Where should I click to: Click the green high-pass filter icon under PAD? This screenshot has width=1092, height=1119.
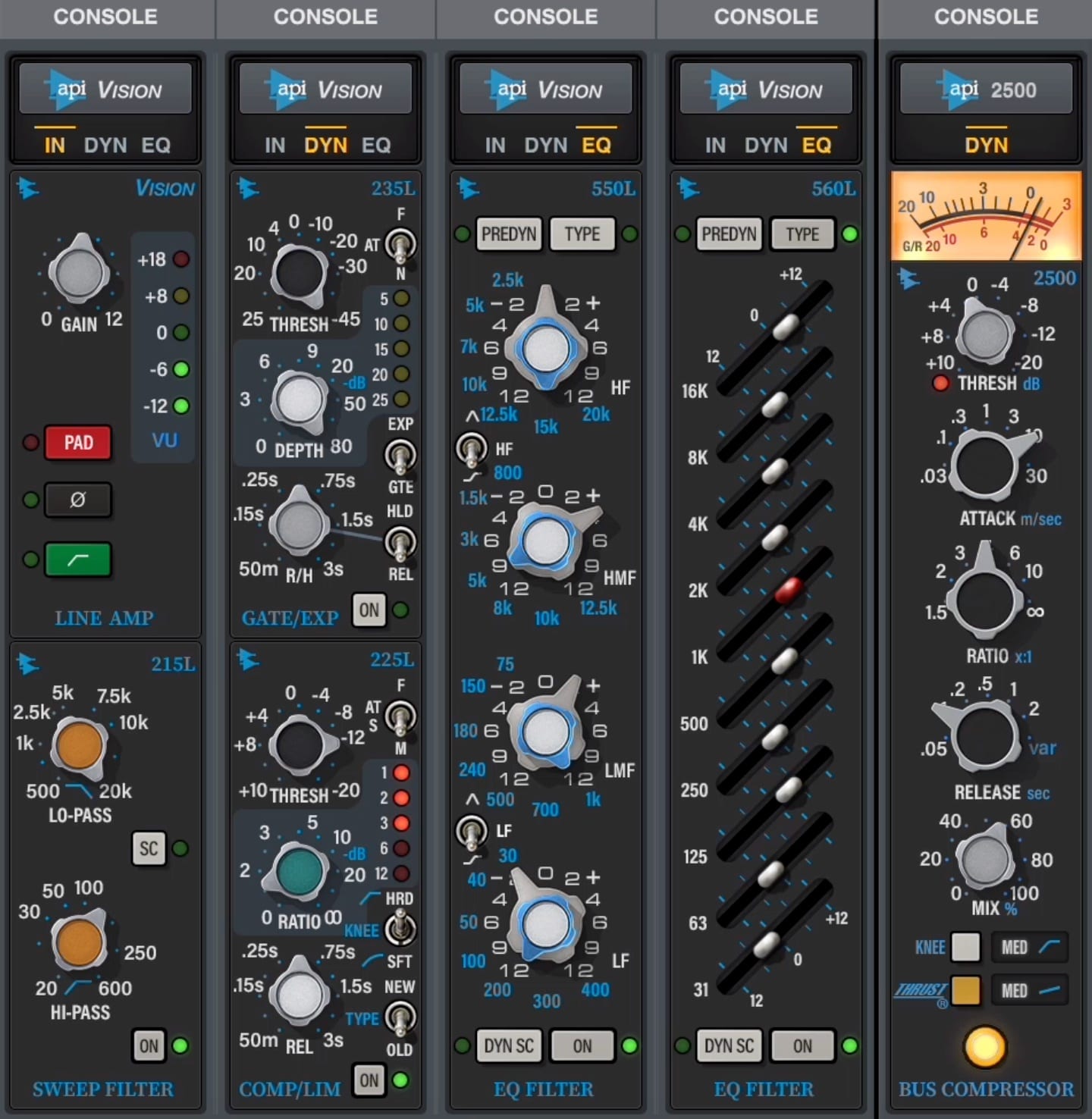(78, 559)
